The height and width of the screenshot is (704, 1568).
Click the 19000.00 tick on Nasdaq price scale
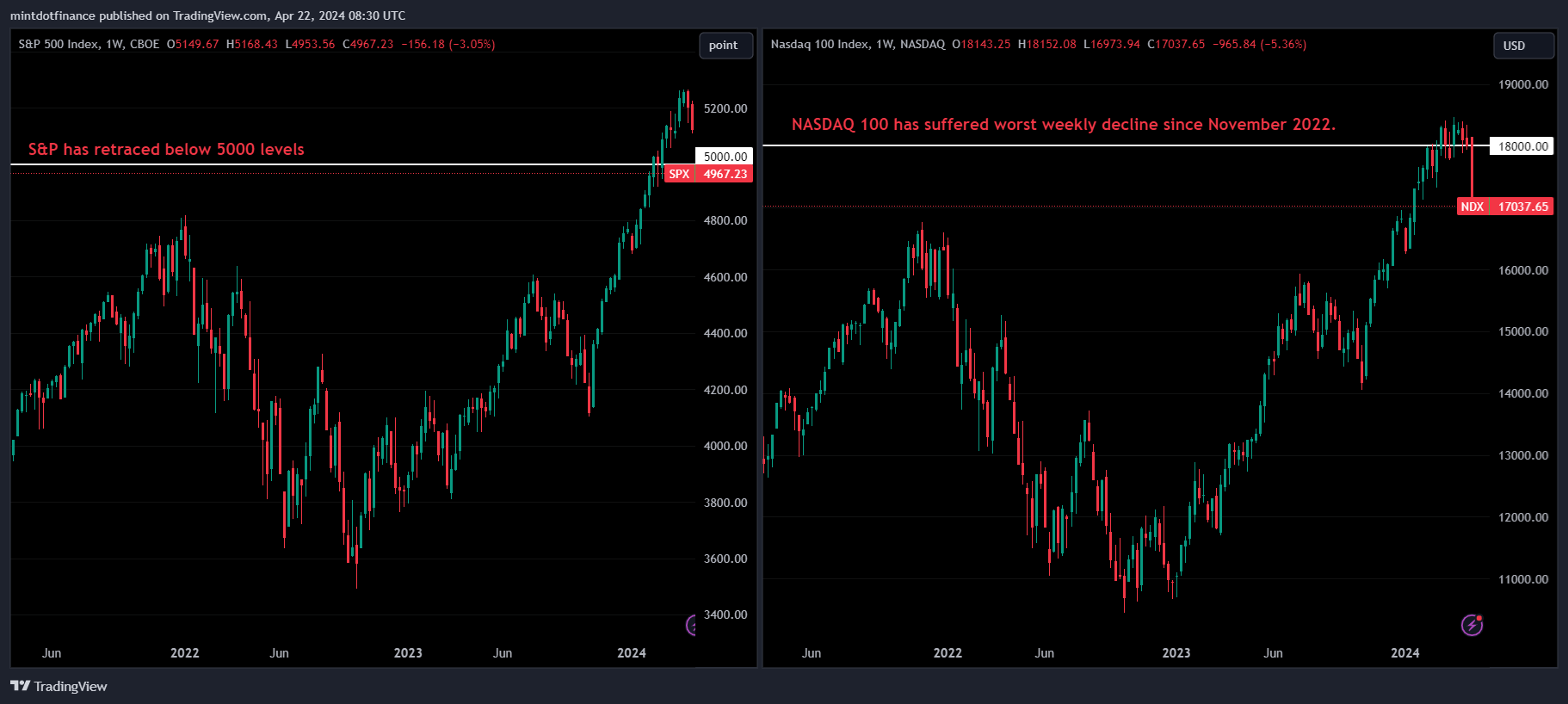[x=1523, y=84]
